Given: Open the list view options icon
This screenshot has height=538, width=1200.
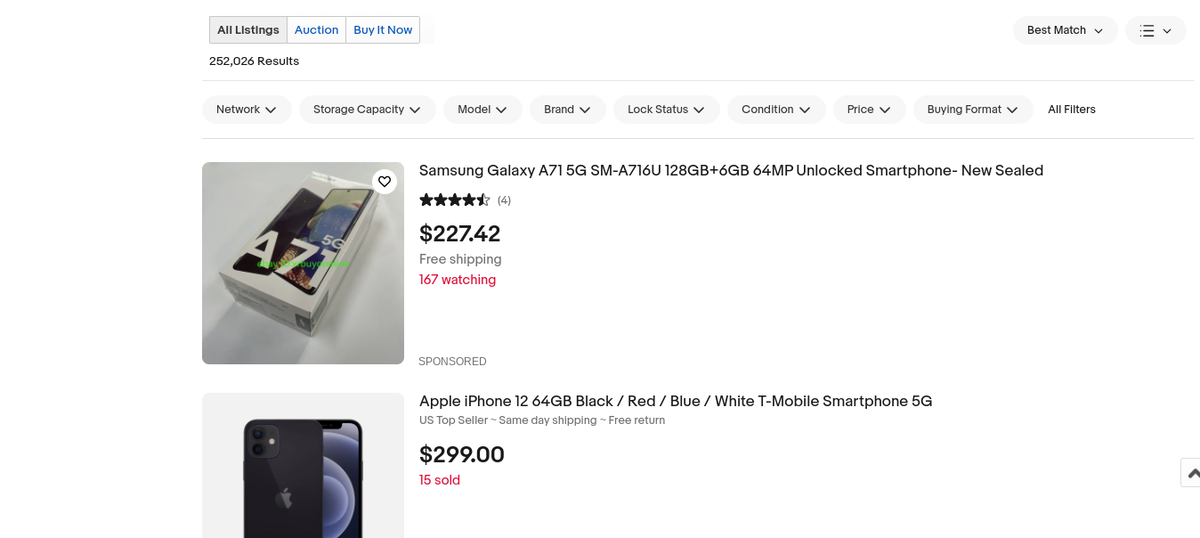Looking at the screenshot, I should [1155, 30].
